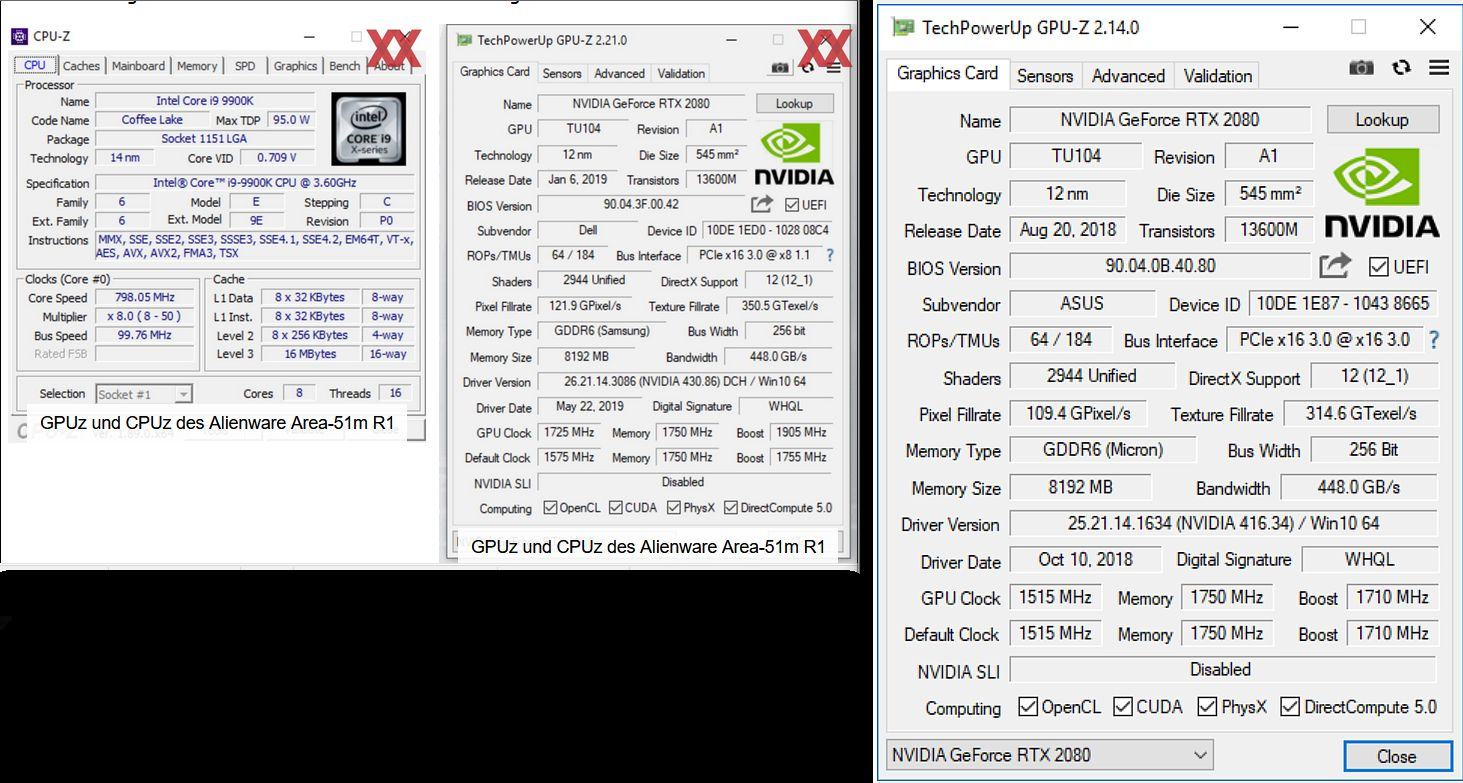
Task: Click the Memory Type GDDR6 (Micron) field
Action: [1103, 450]
